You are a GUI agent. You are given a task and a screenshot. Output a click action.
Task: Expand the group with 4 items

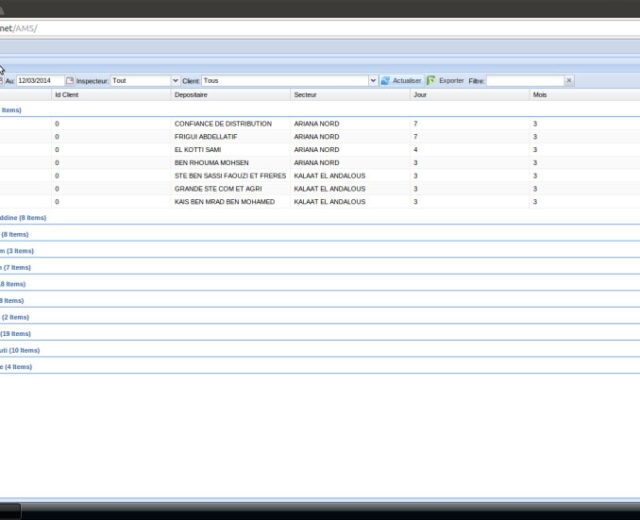pos(17,367)
